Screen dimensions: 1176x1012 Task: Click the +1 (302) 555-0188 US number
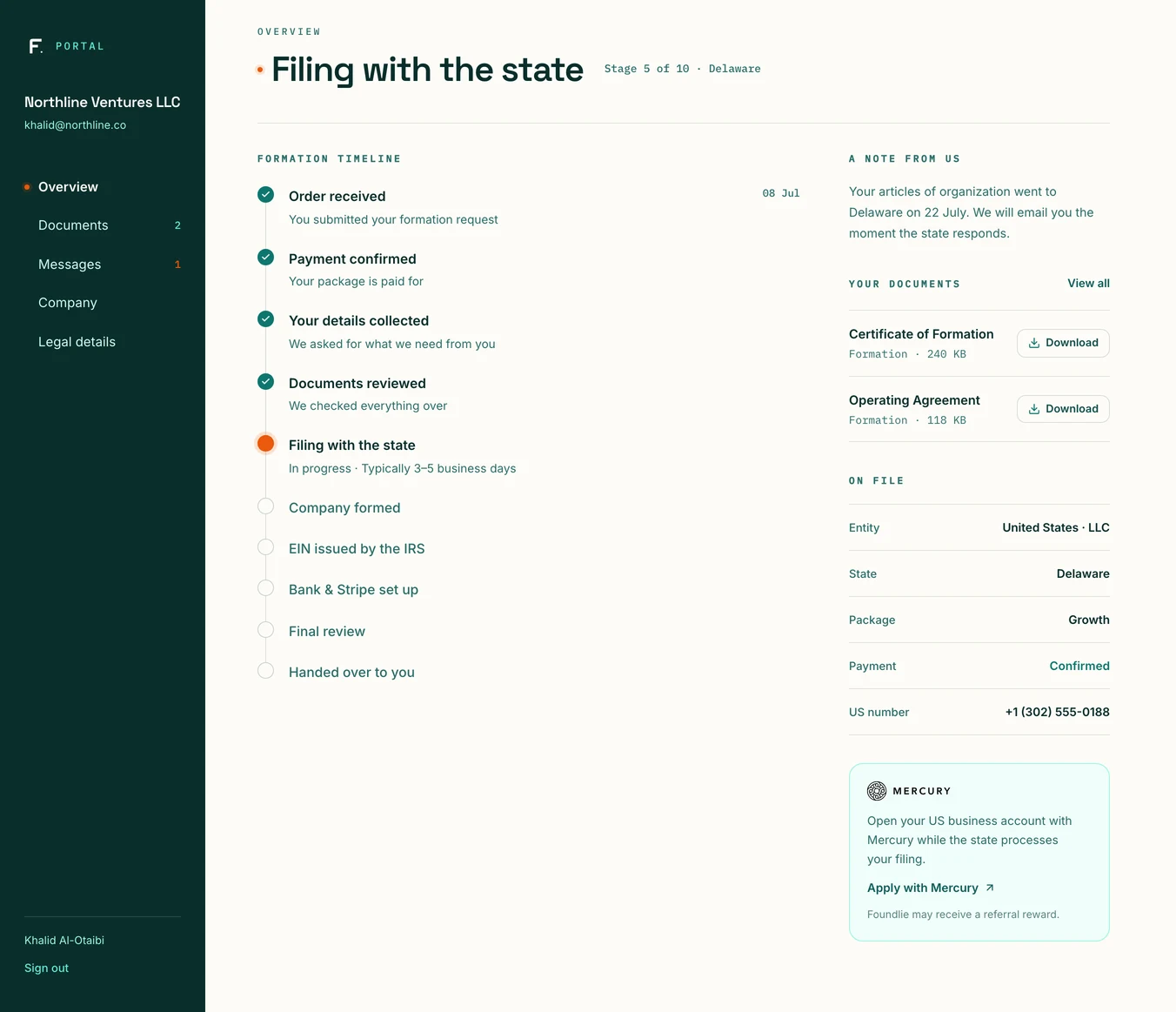[1058, 712]
